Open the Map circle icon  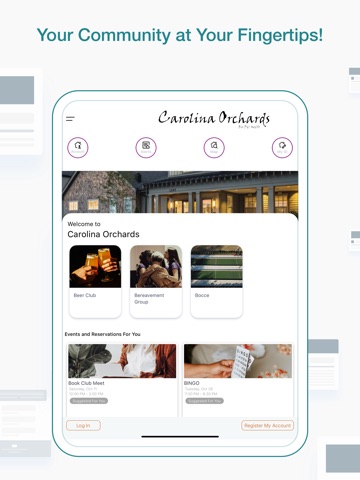click(x=214, y=147)
